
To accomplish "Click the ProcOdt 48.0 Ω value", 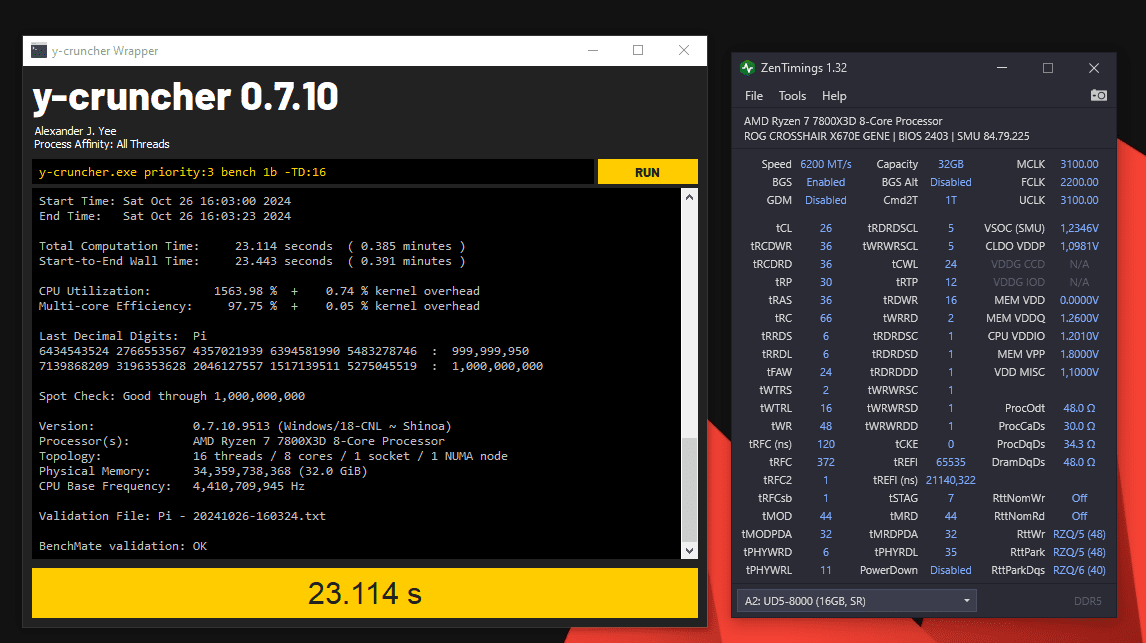I will point(1079,408).
